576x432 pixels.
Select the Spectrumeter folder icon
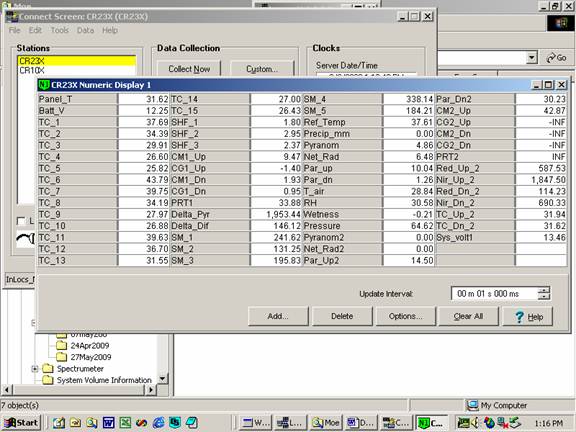[x=47, y=368]
